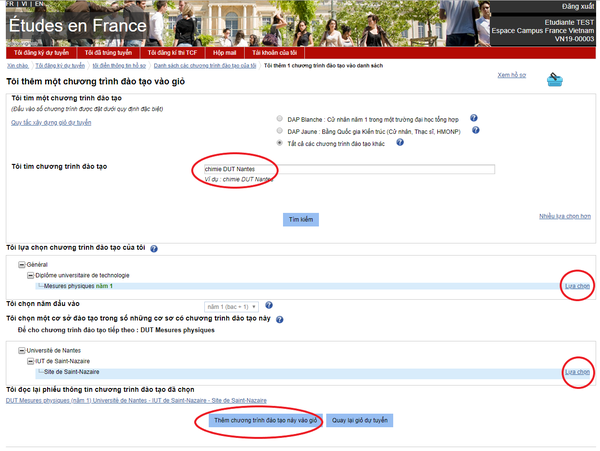Open Hộp mail menu tab
The width and height of the screenshot is (600, 451).
(225, 53)
